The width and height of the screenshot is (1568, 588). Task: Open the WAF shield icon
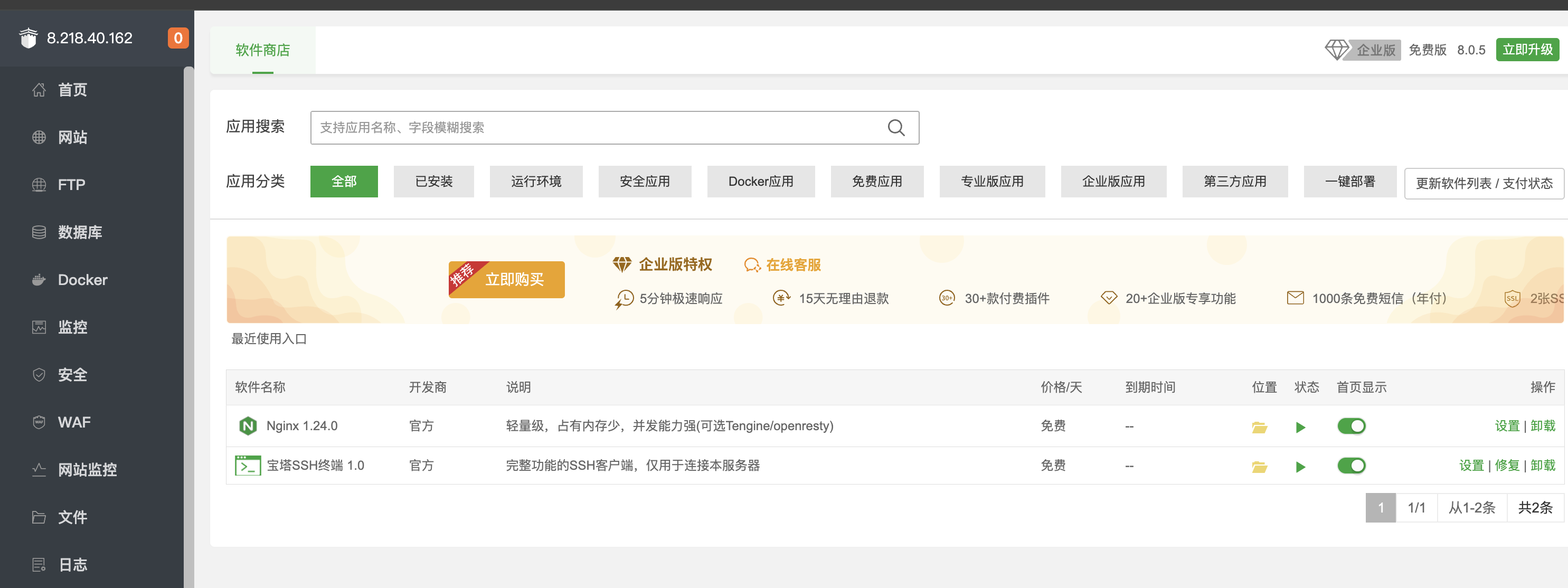(x=39, y=422)
